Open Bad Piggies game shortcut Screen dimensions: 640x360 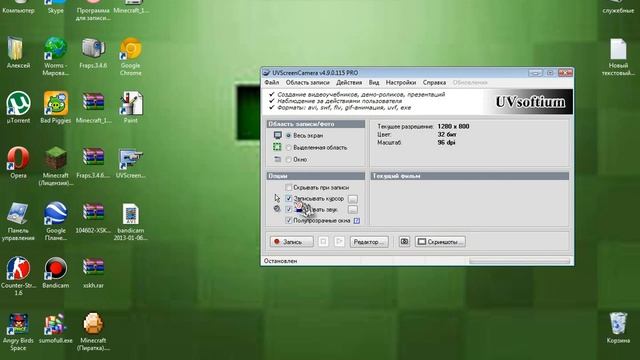56,104
